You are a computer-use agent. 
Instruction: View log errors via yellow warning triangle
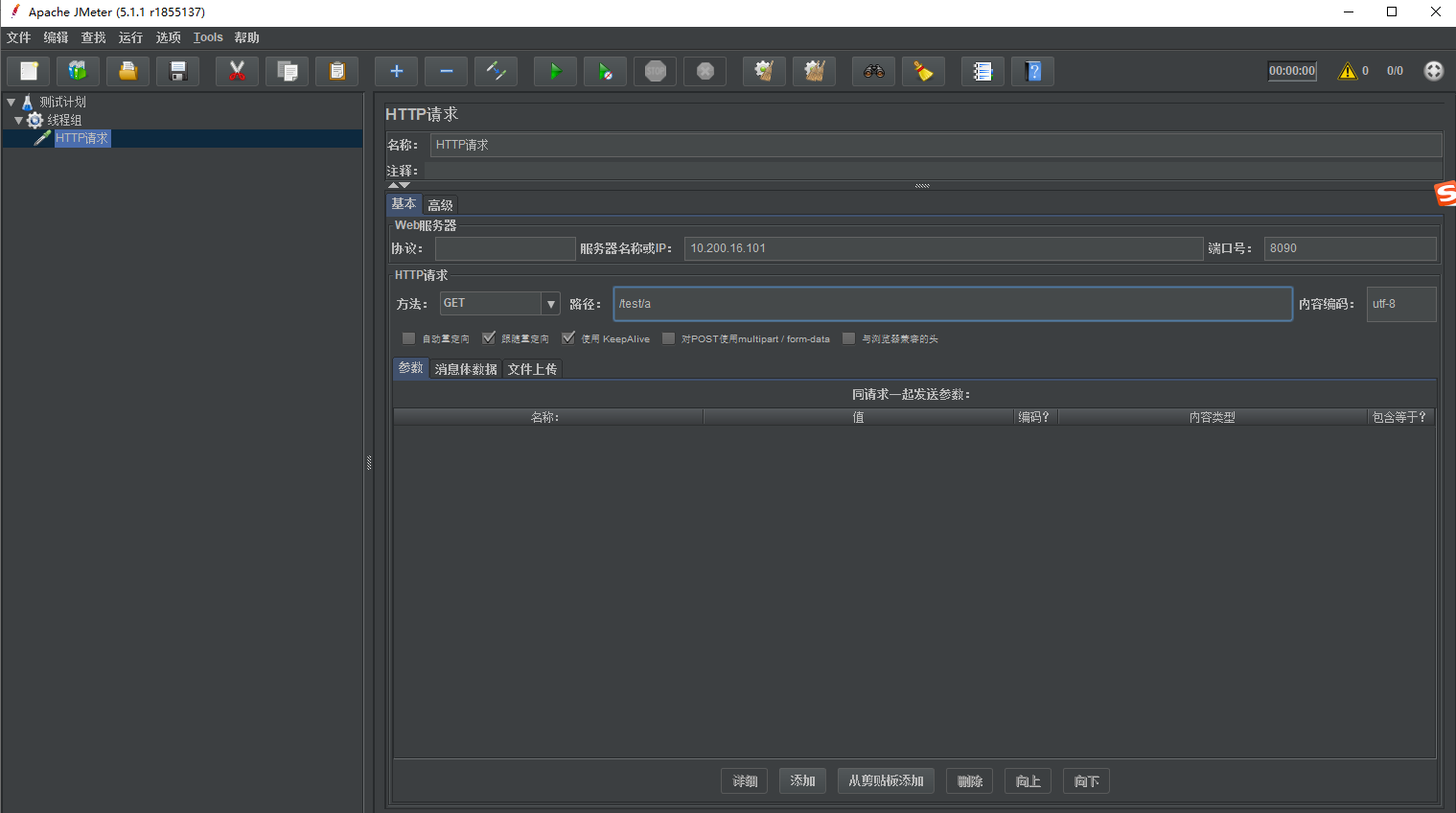[x=1348, y=71]
